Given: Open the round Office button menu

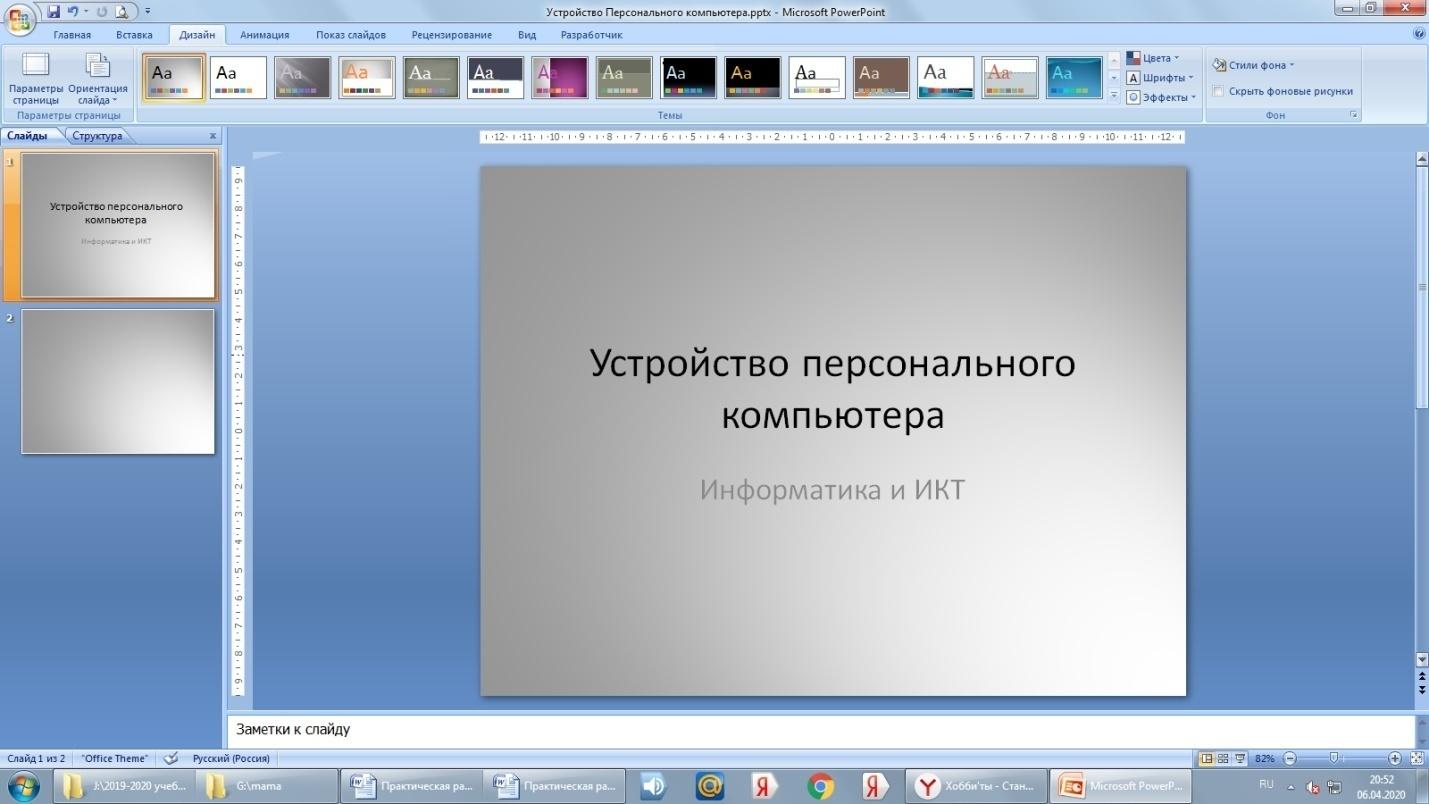Looking at the screenshot, I should [x=19, y=17].
